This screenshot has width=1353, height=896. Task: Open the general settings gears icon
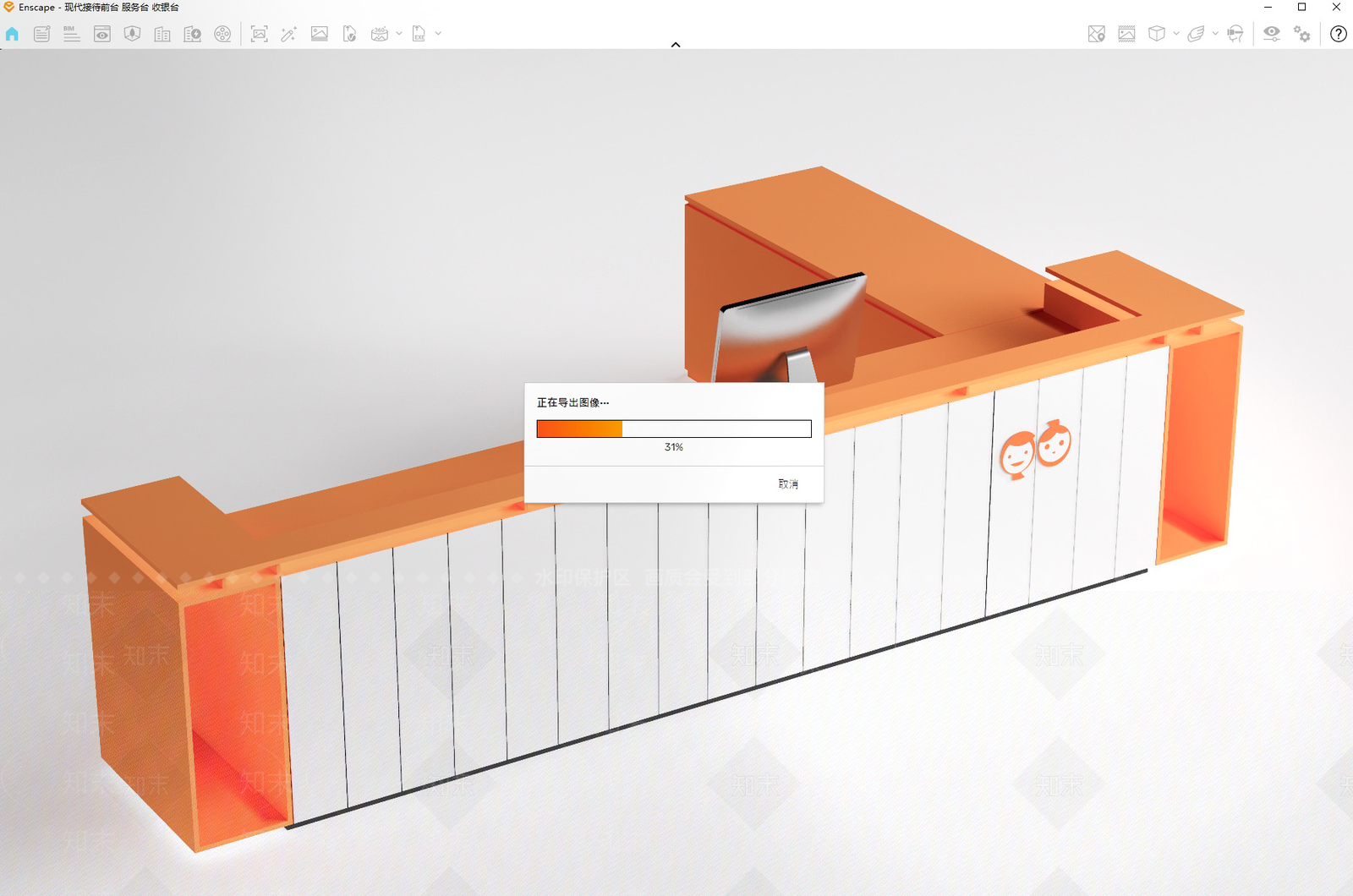[x=1302, y=34]
